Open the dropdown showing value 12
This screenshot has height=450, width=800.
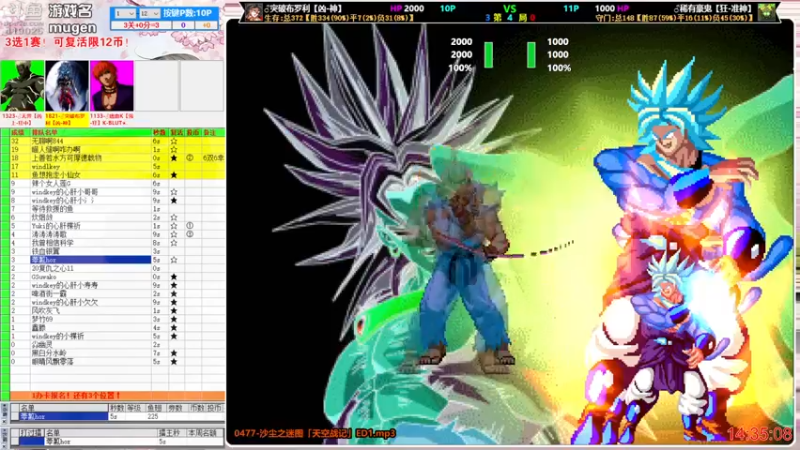pos(149,13)
